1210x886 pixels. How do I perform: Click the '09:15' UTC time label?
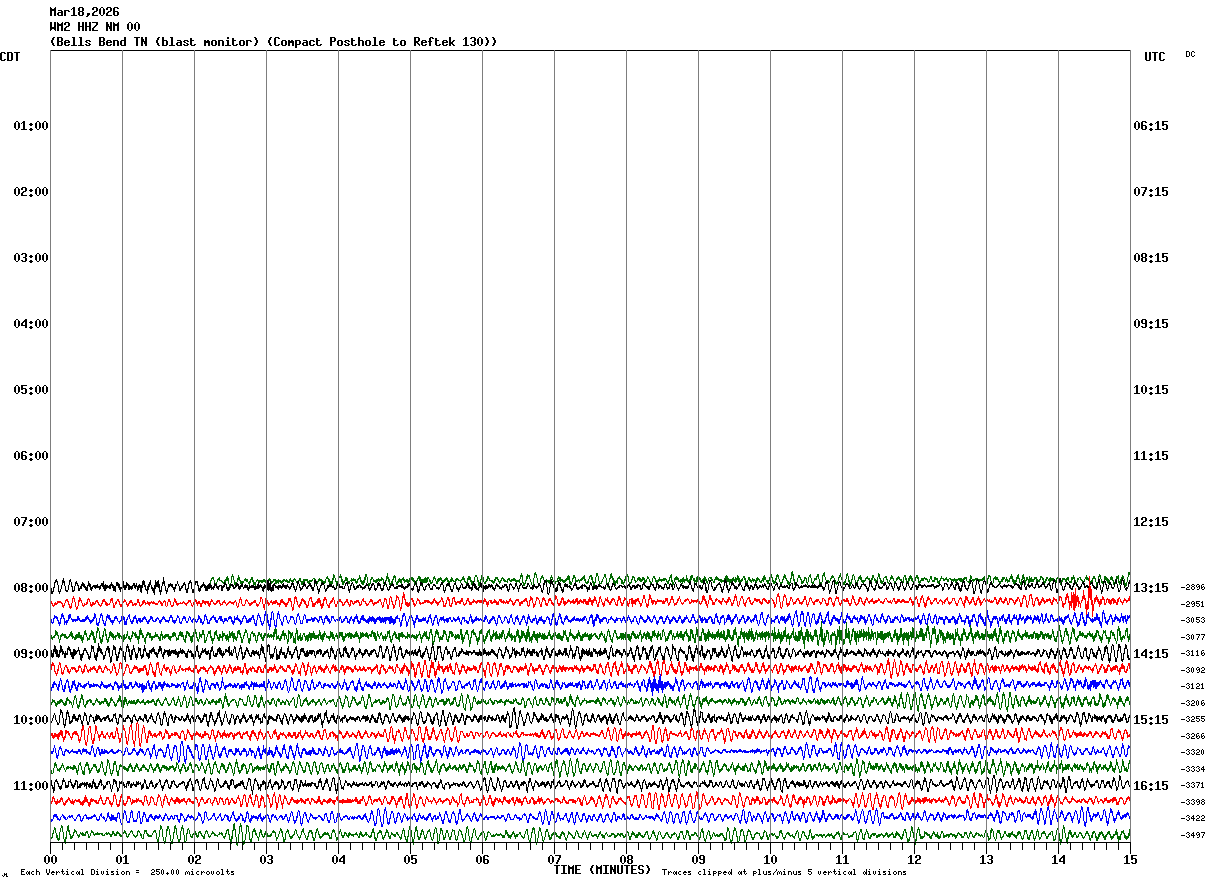point(1150,324)
